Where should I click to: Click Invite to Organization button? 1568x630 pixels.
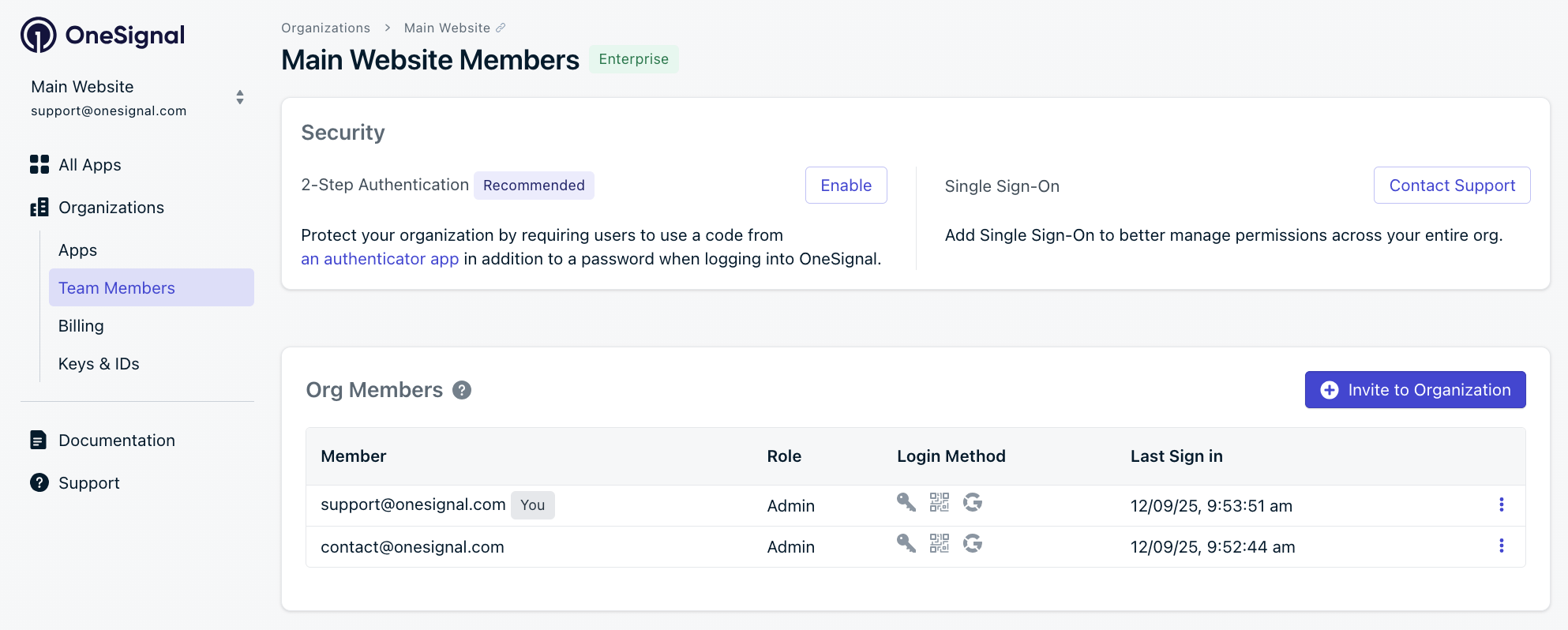(x=1415, y=390)
